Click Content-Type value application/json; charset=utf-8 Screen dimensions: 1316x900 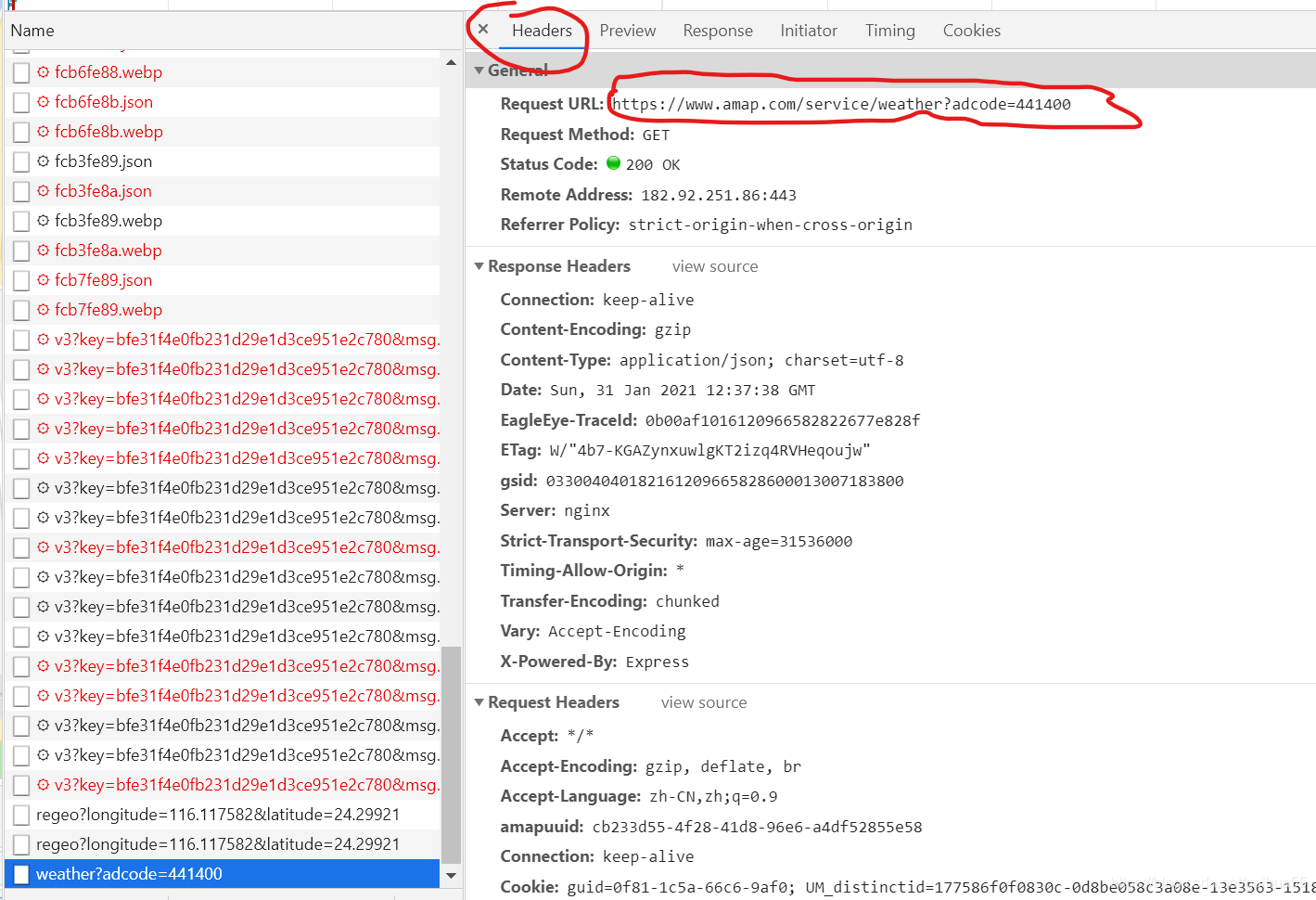tap(761, 361)
